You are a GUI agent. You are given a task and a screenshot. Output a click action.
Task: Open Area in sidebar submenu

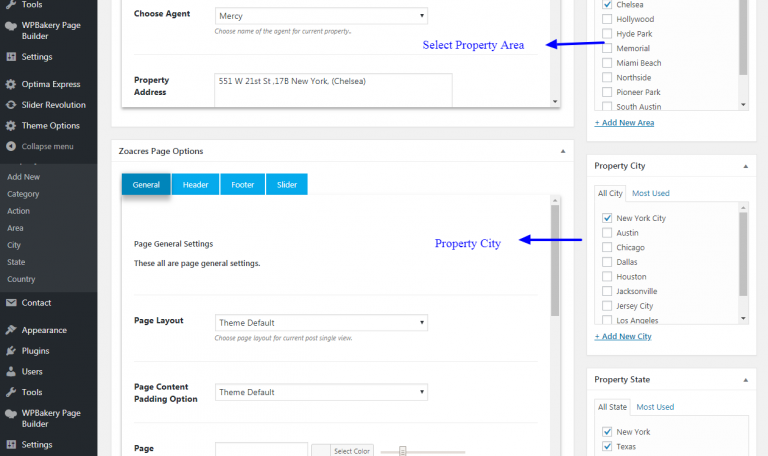(15, 228)
